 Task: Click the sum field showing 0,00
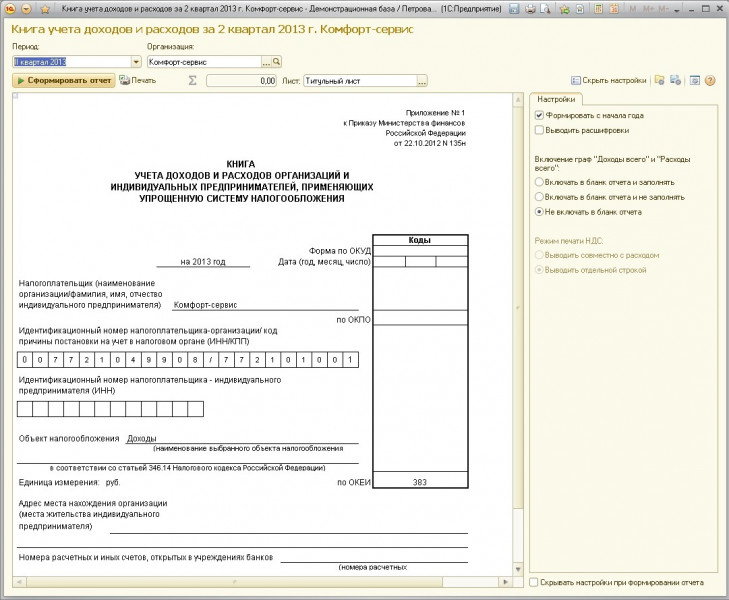pyautogui.click(x=241, y=81)
